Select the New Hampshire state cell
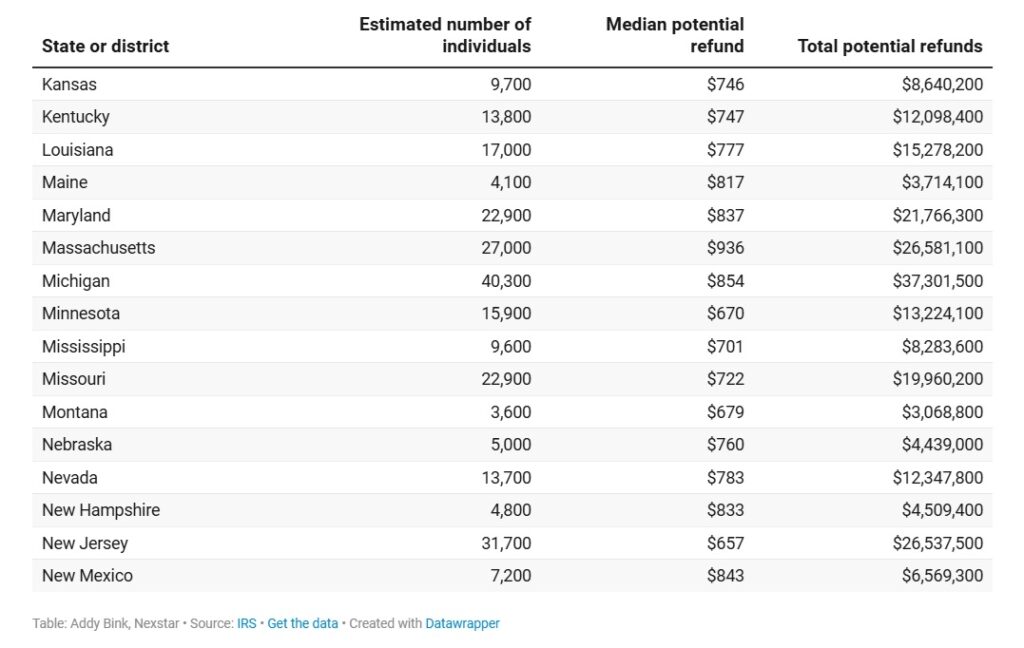 [x=100, y=510]
